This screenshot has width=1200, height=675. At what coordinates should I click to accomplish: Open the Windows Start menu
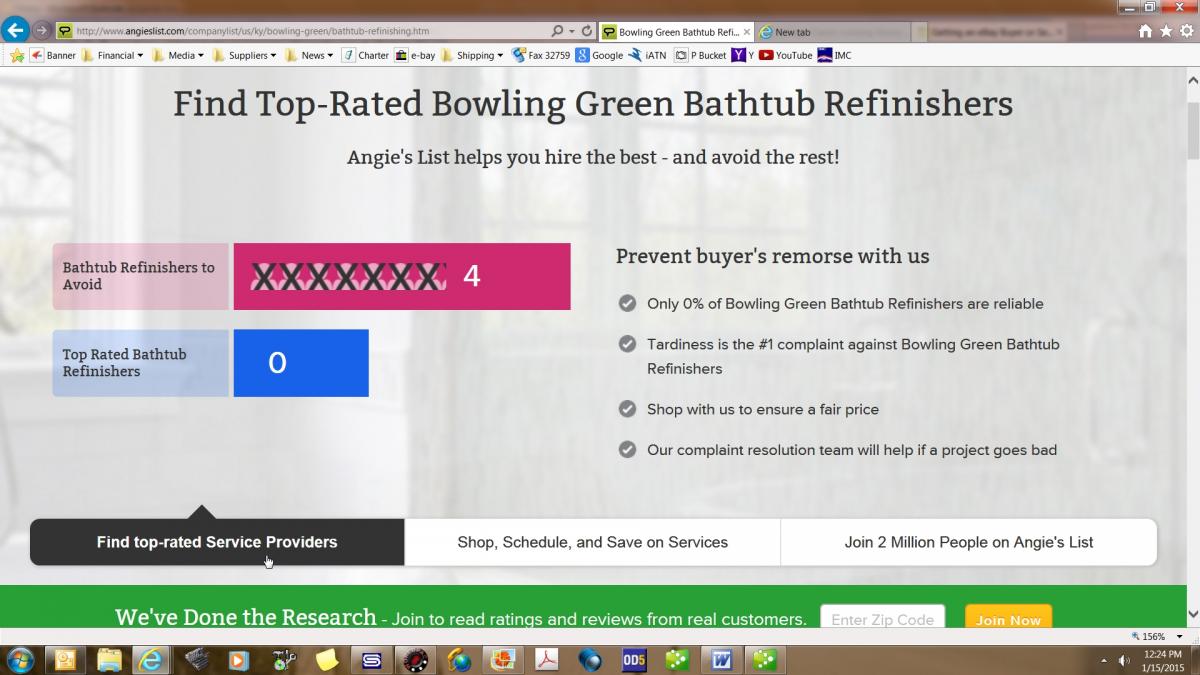point(20,659)
